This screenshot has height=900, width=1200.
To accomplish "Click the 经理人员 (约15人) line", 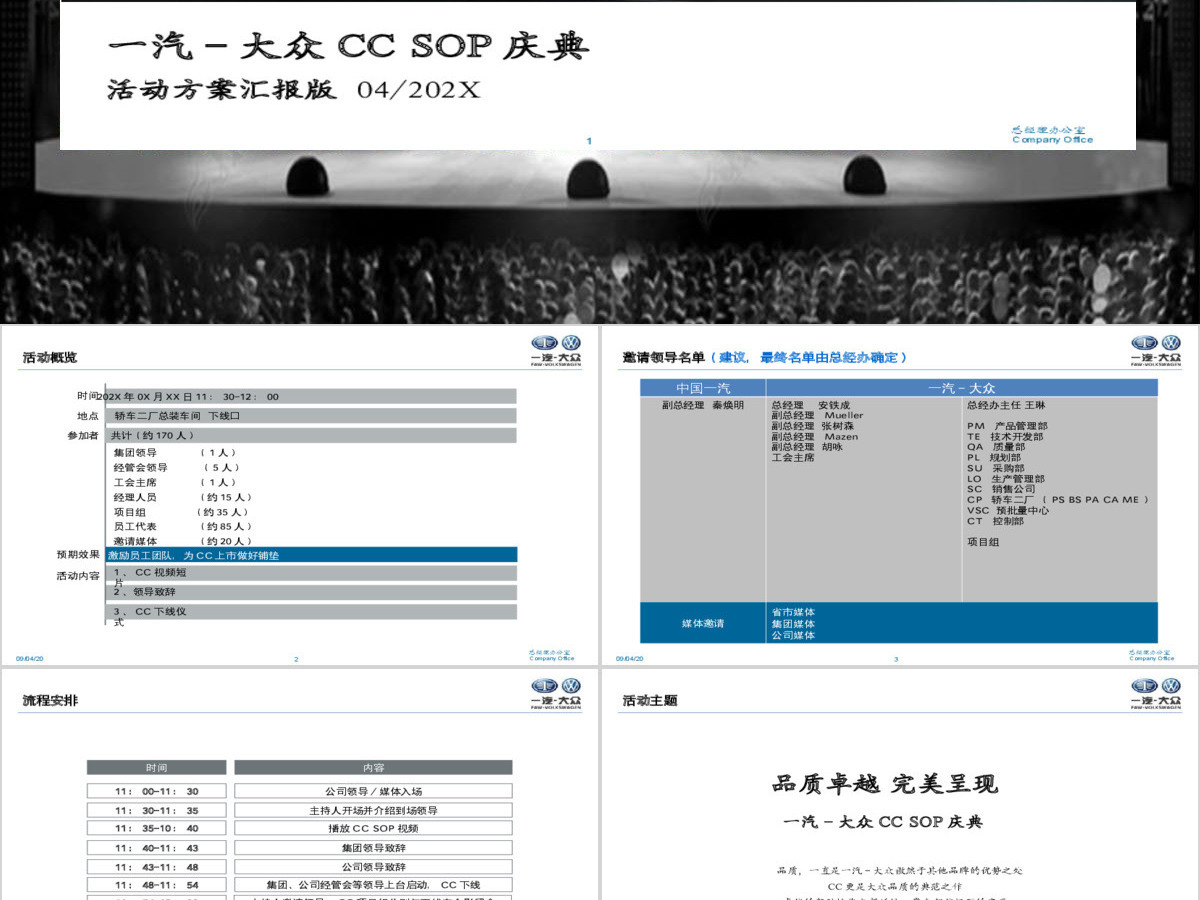I will [182, 497].
